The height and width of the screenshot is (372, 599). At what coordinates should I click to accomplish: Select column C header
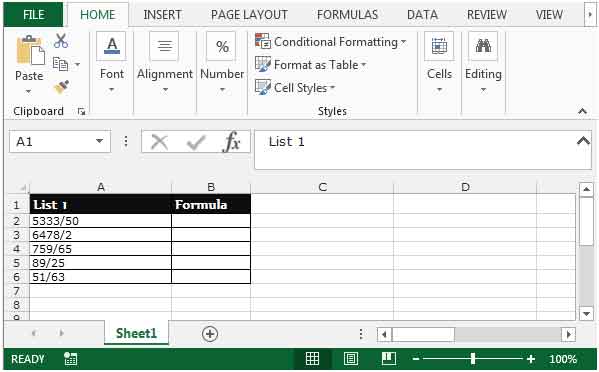tap(322, 188)
